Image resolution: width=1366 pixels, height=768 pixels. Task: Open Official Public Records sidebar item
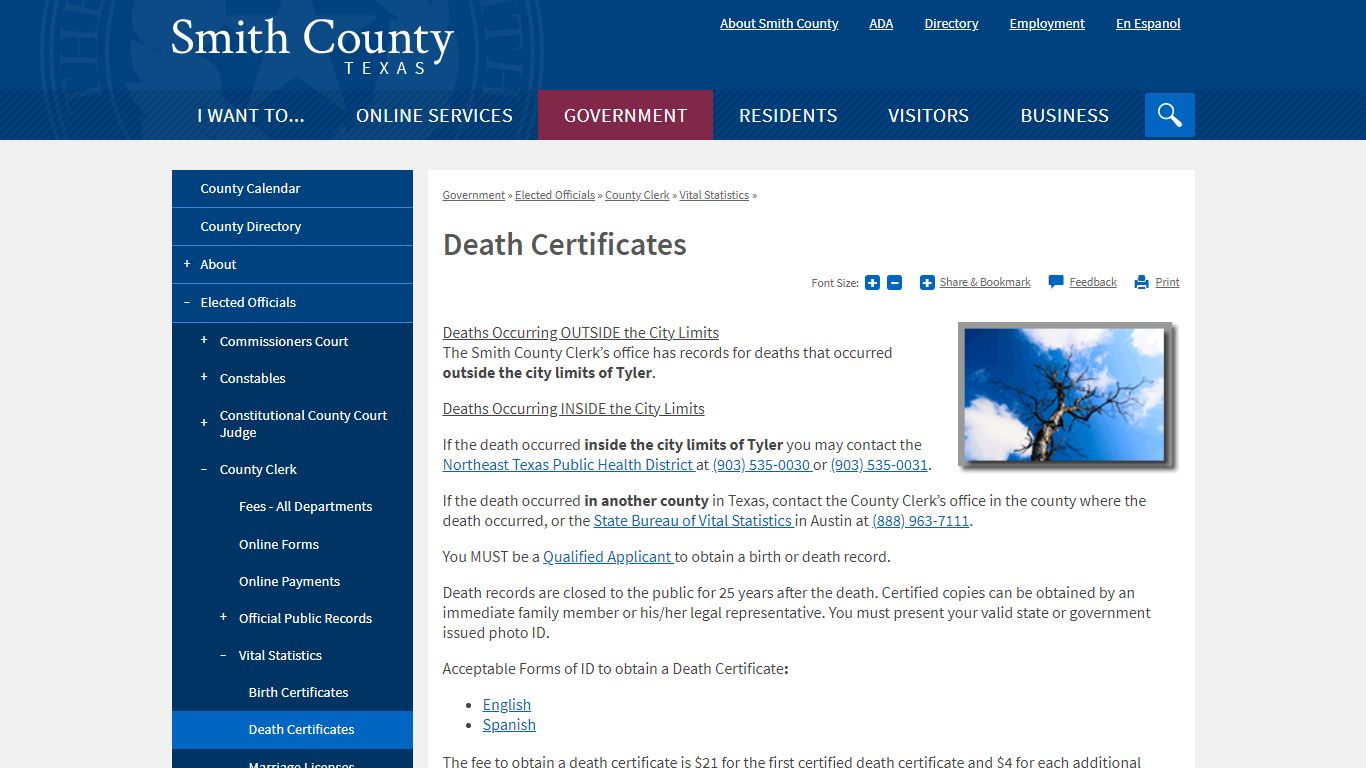pos(305,619)
